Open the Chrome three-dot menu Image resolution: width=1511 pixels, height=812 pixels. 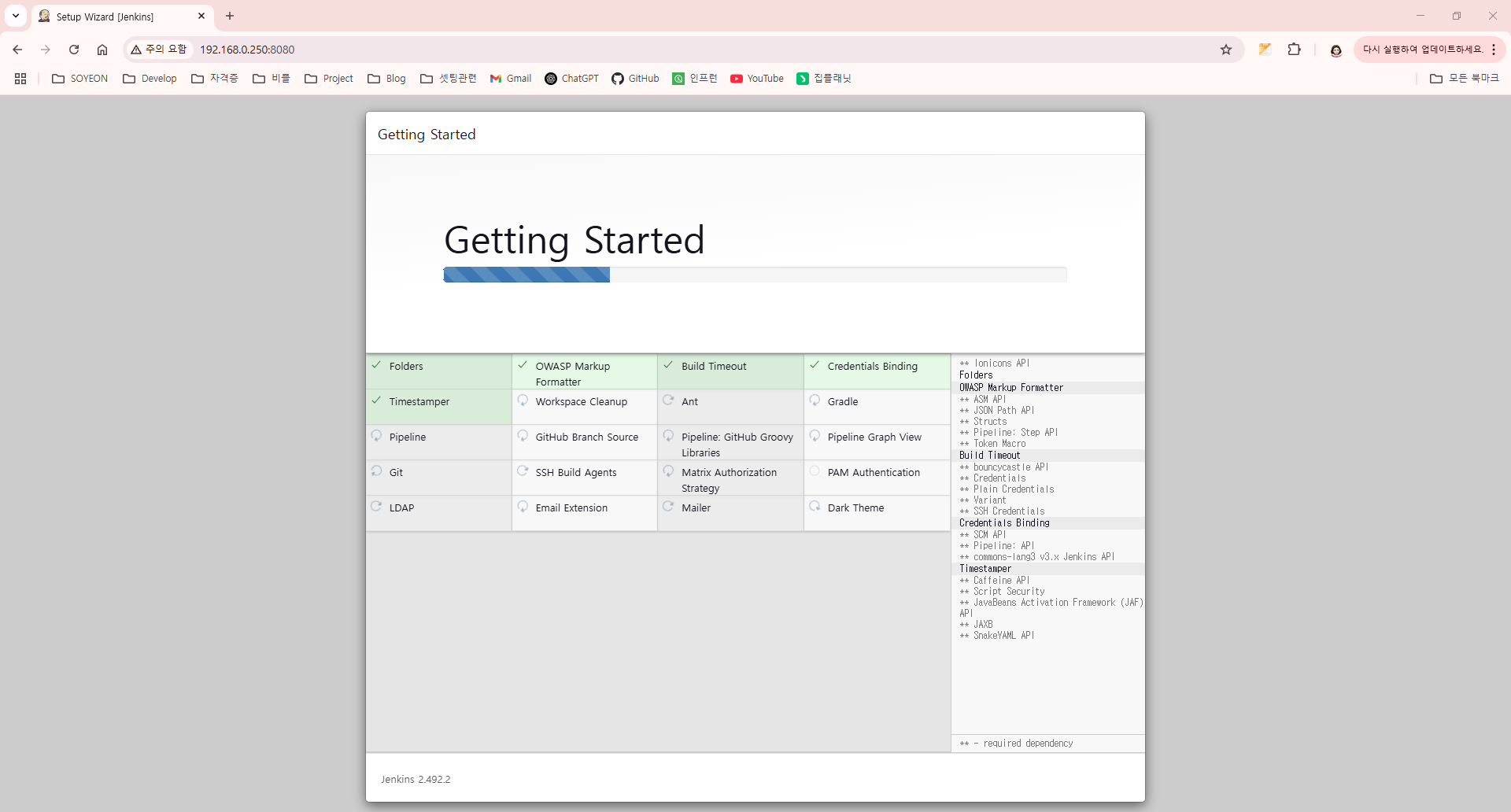[x=1494, y=50]
